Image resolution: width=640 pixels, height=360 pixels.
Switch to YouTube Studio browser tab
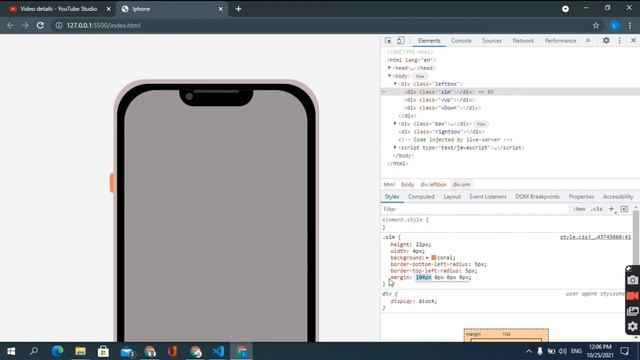(58, 9)
